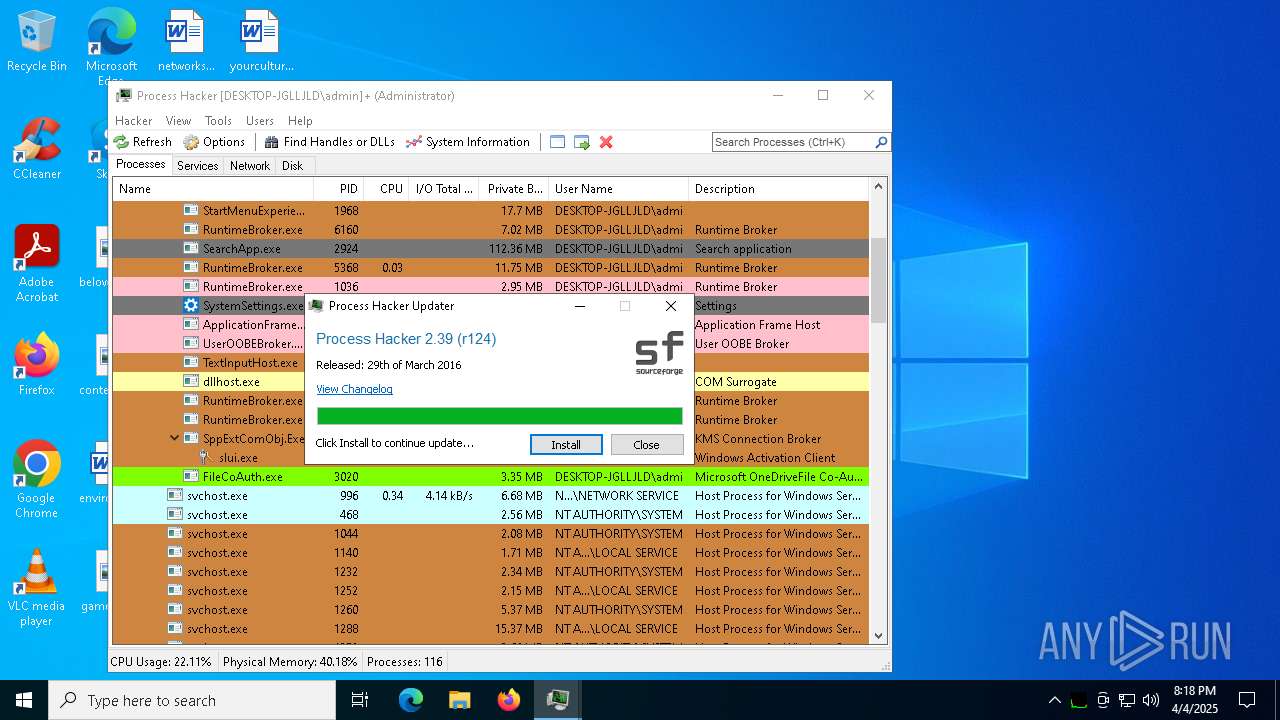This screenshot has width=1280, height=720.
Task: Select the Processes tab
Action: pyautogui.click(x=141, y=165)
